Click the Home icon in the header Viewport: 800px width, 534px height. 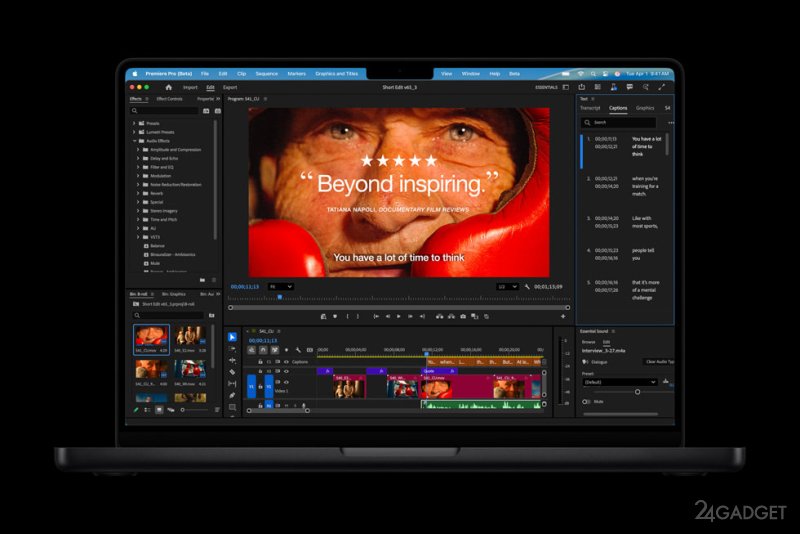tap(168, 87)
